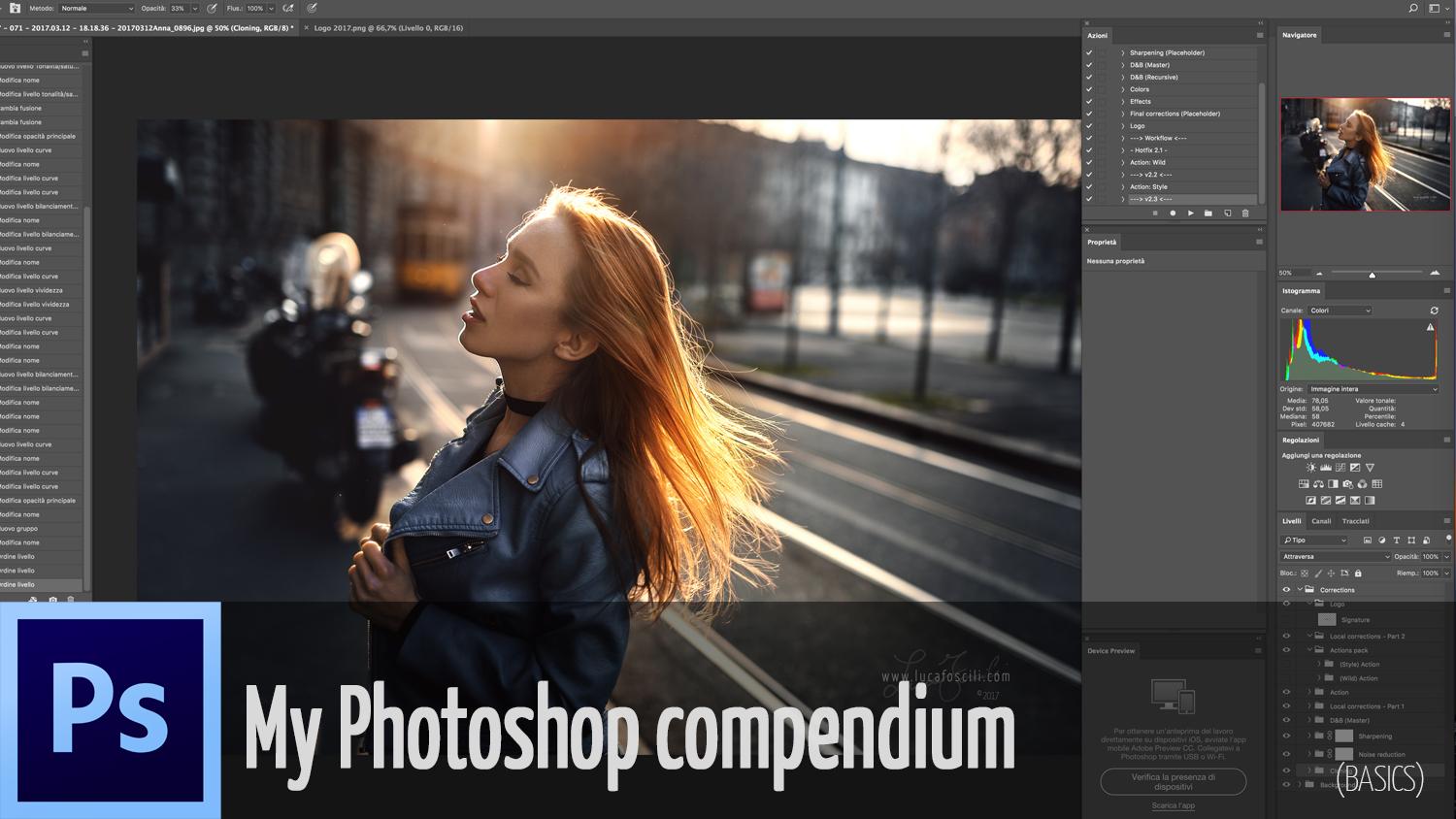Screen dimensions: 1456x819
Task: Hide the Corrections layer group
Action: 1287,590
